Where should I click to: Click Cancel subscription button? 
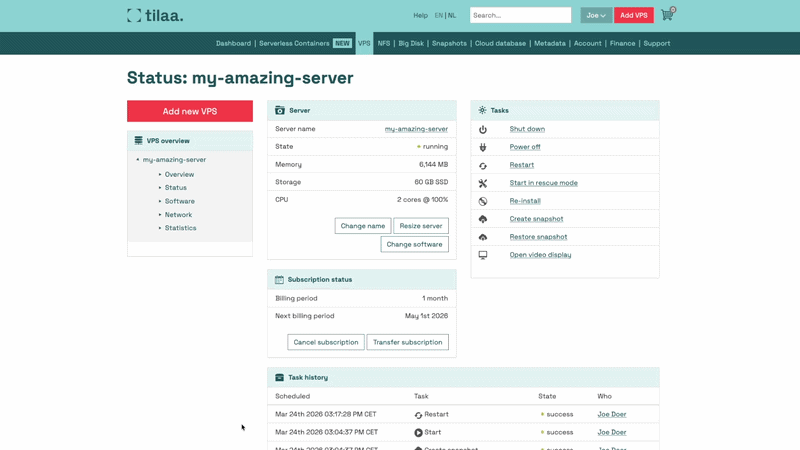coord(326,342)
